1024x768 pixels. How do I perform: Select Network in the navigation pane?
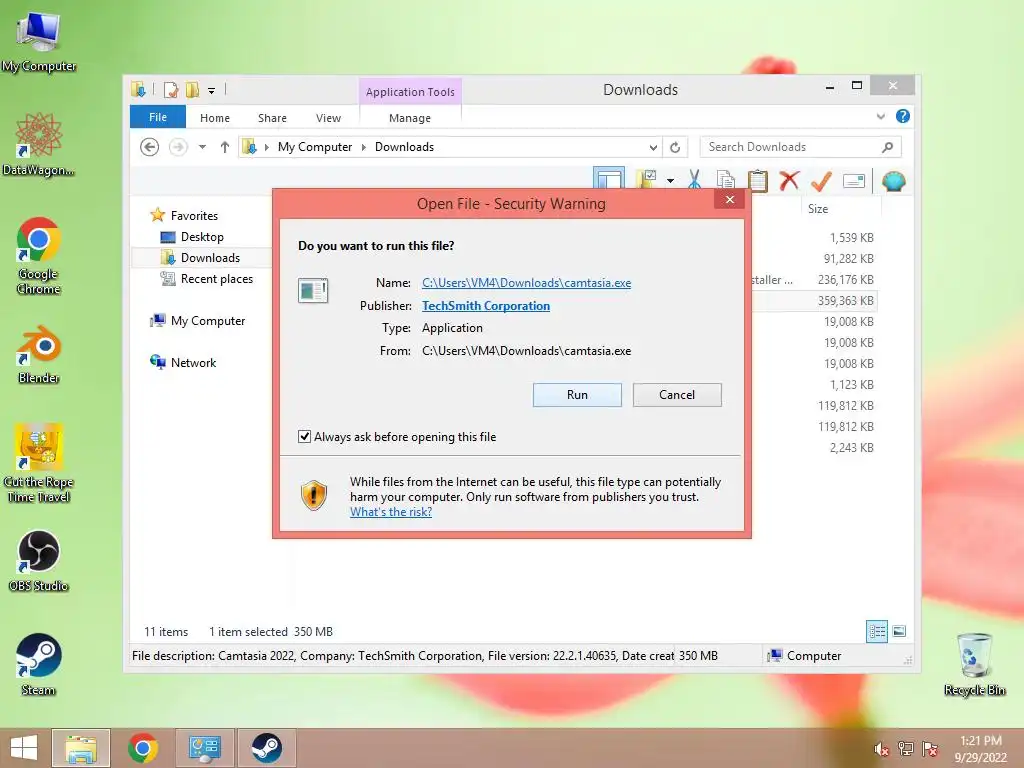click(x=193, y=362)
